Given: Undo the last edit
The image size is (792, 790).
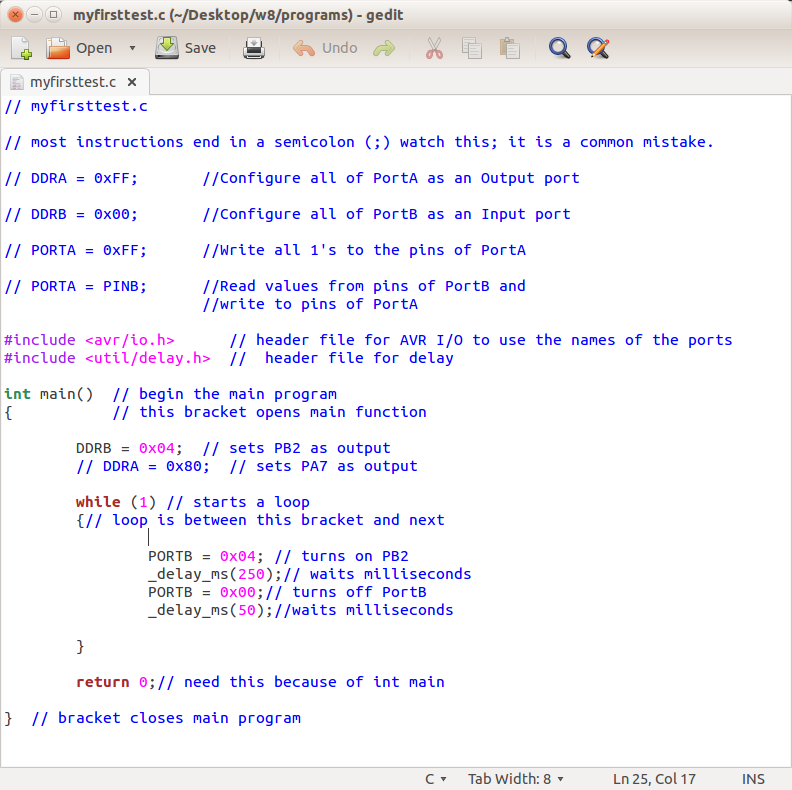Looking at the screenshot, I should [x=325, y=48].
